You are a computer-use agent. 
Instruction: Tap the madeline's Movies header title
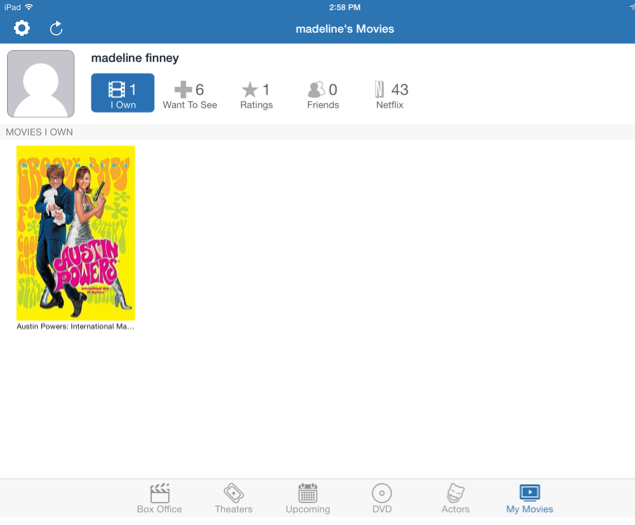click(344, 29)
